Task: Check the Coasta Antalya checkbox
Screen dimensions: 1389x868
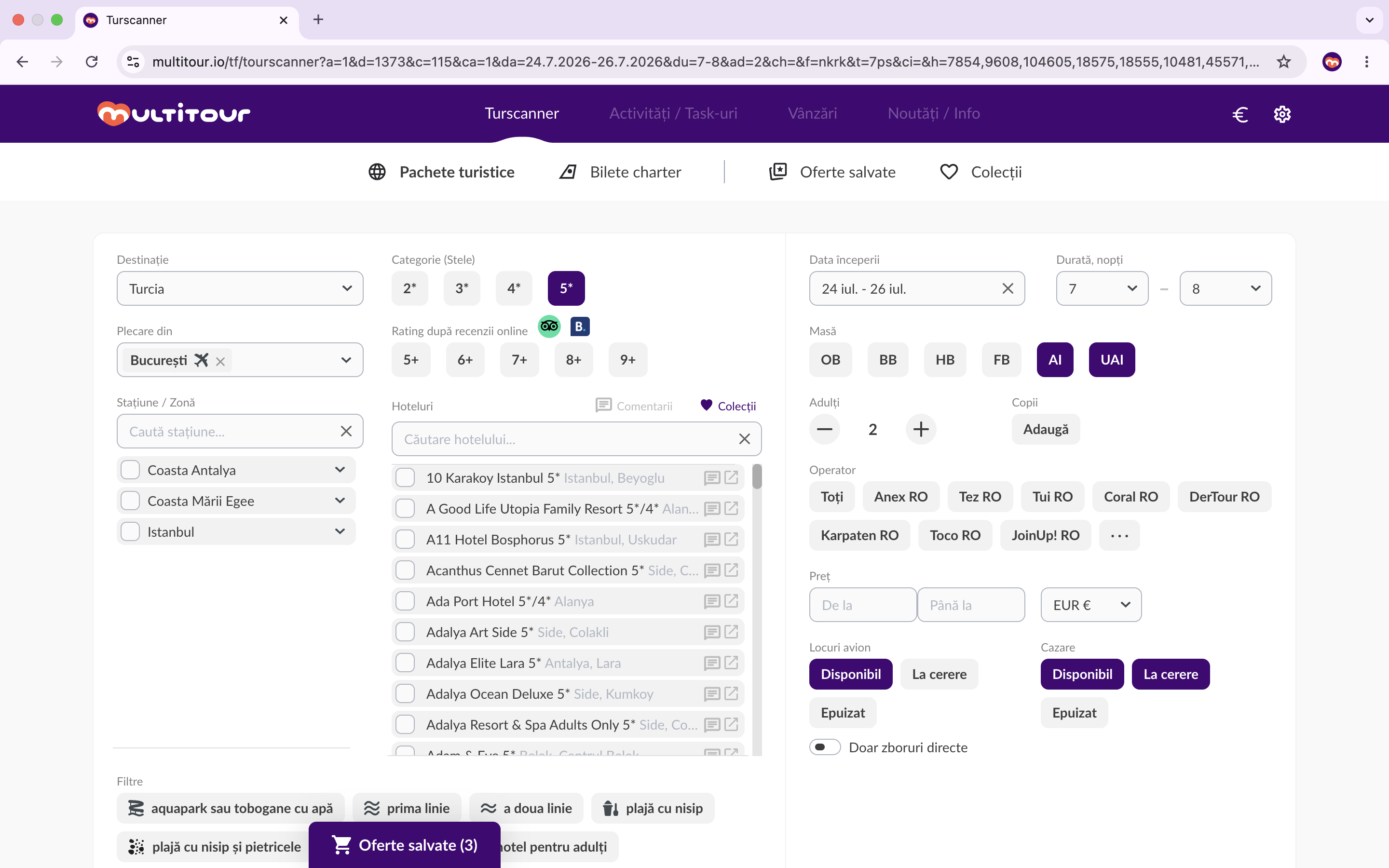Action: click(130, 470)
